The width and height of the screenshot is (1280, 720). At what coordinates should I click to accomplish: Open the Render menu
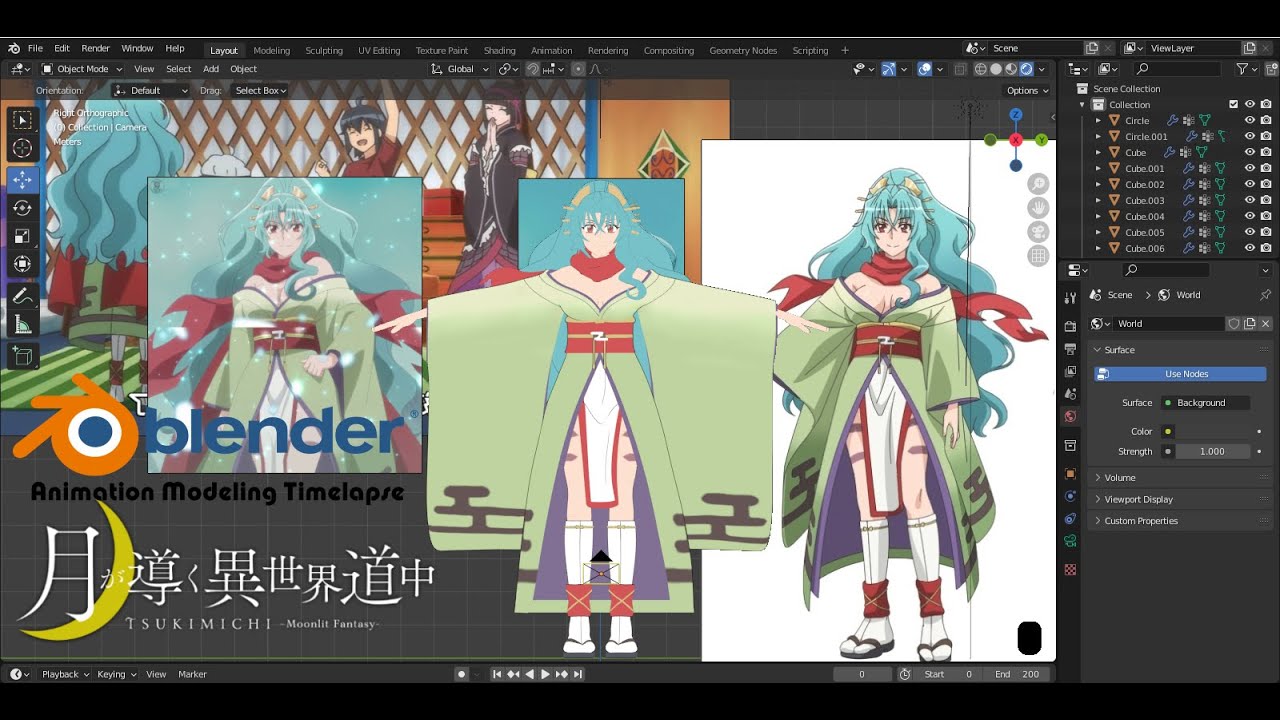pos(95,48)
